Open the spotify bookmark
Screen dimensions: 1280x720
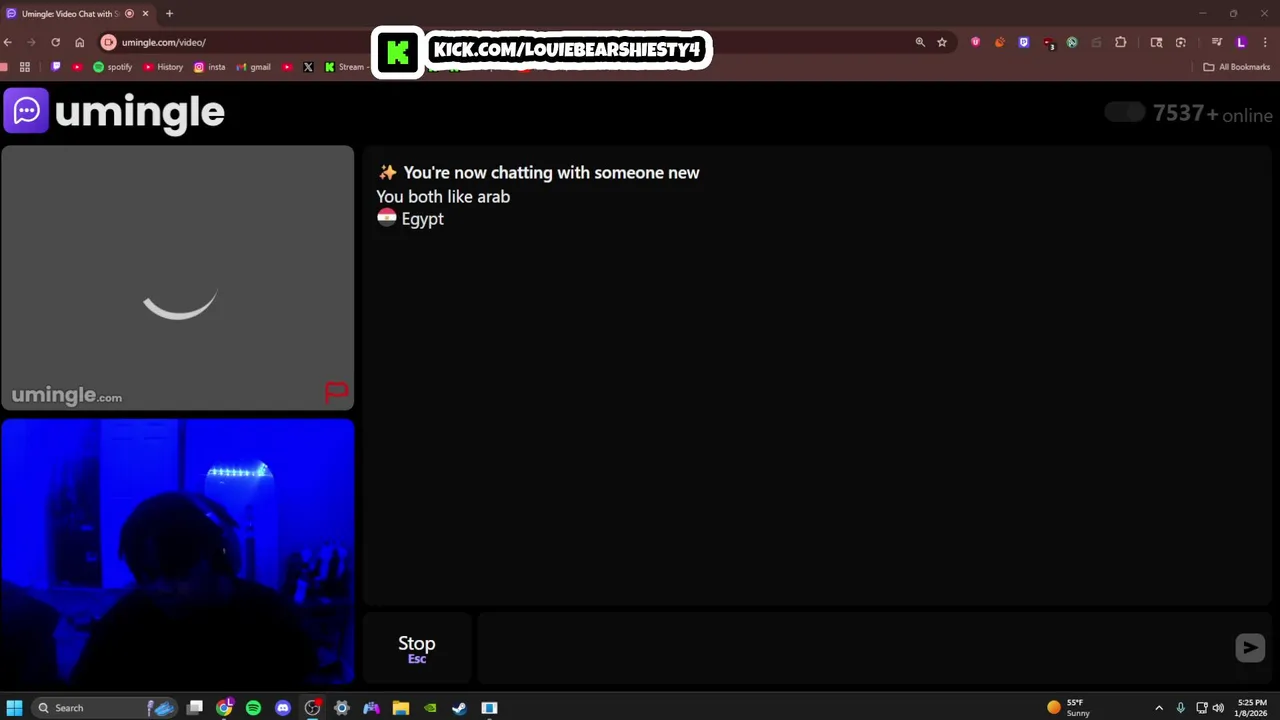[x=112, y=67]
